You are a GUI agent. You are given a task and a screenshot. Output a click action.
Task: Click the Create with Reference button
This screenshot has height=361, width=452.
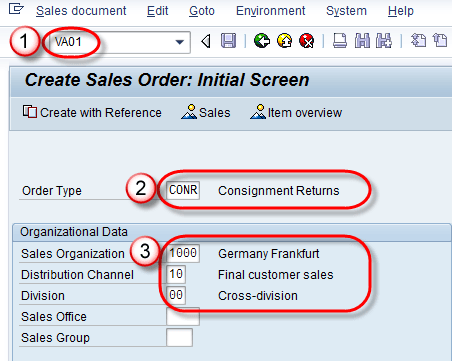(92, 112)
